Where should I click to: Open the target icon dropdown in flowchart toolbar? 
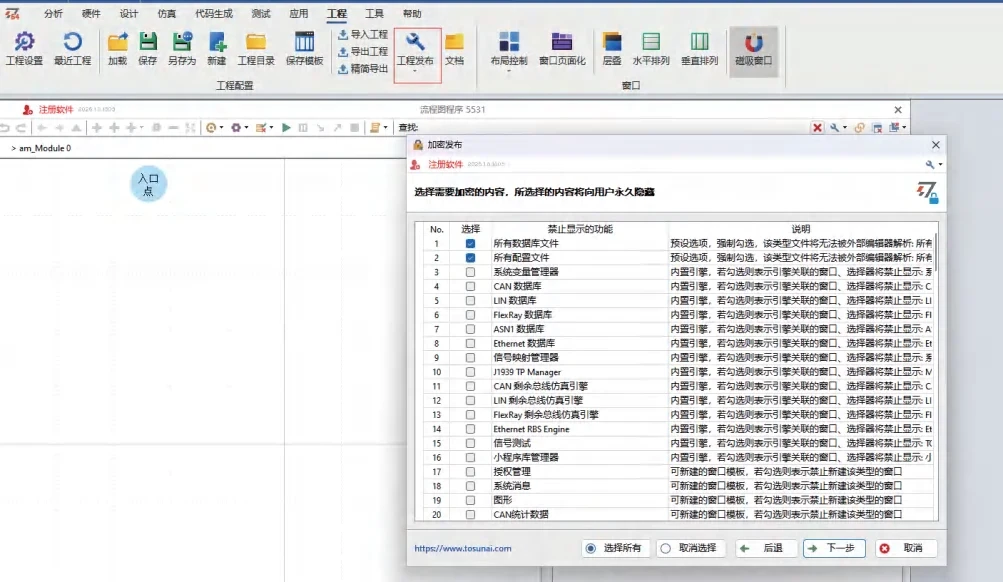214,128
